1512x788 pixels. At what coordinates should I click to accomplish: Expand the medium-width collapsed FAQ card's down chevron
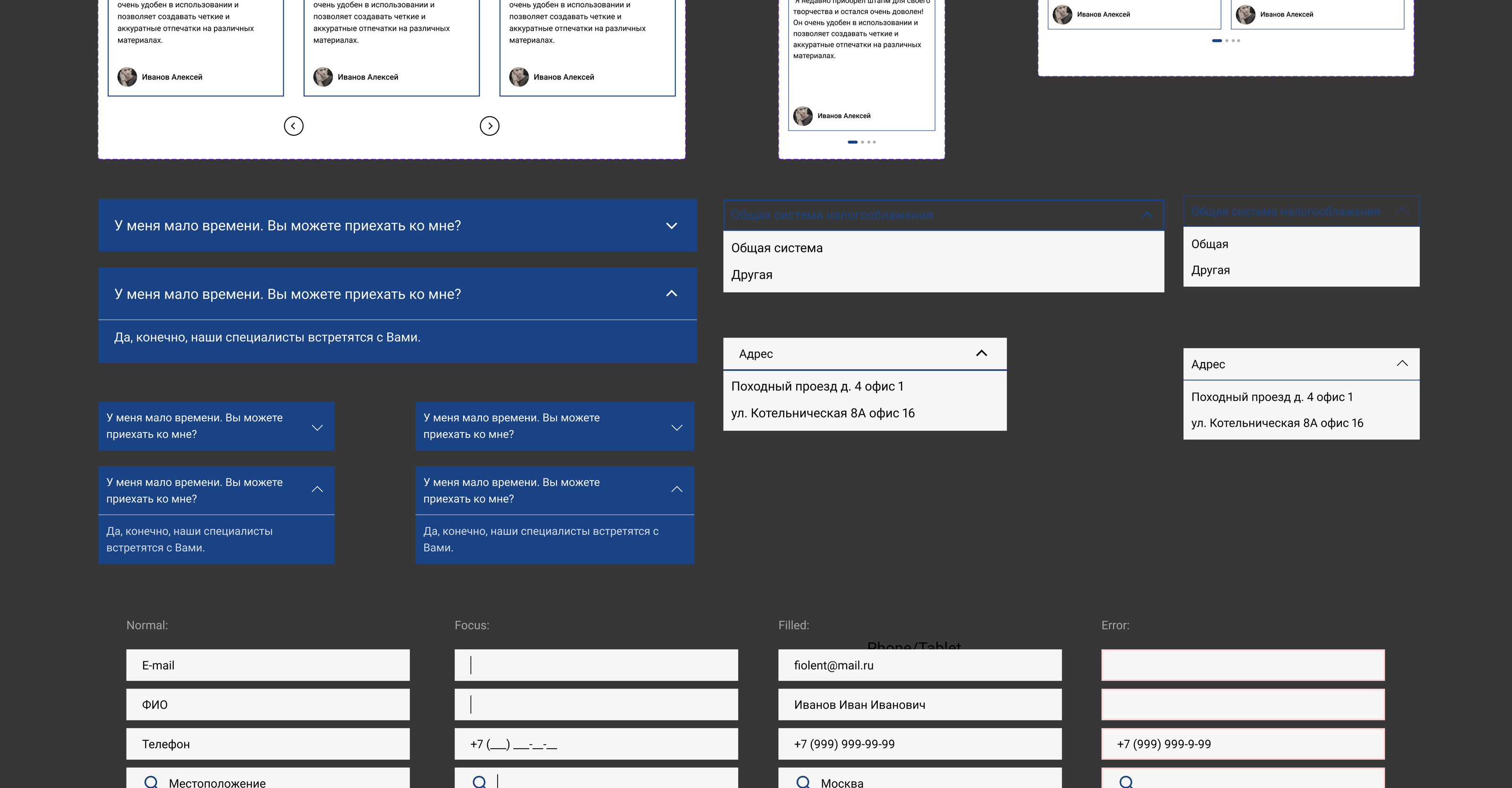pyautogui.click(x=677, y=427)
